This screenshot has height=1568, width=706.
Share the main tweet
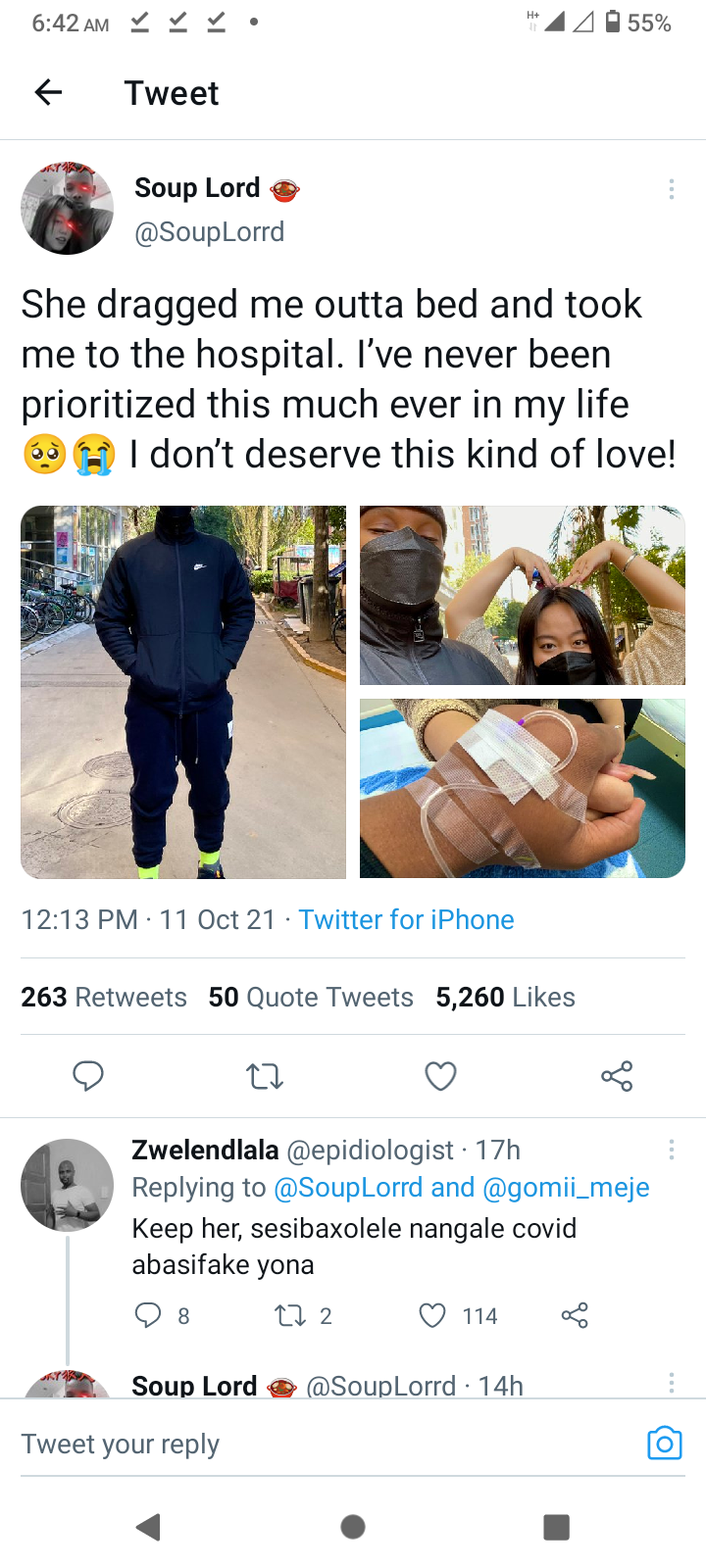617,1076
